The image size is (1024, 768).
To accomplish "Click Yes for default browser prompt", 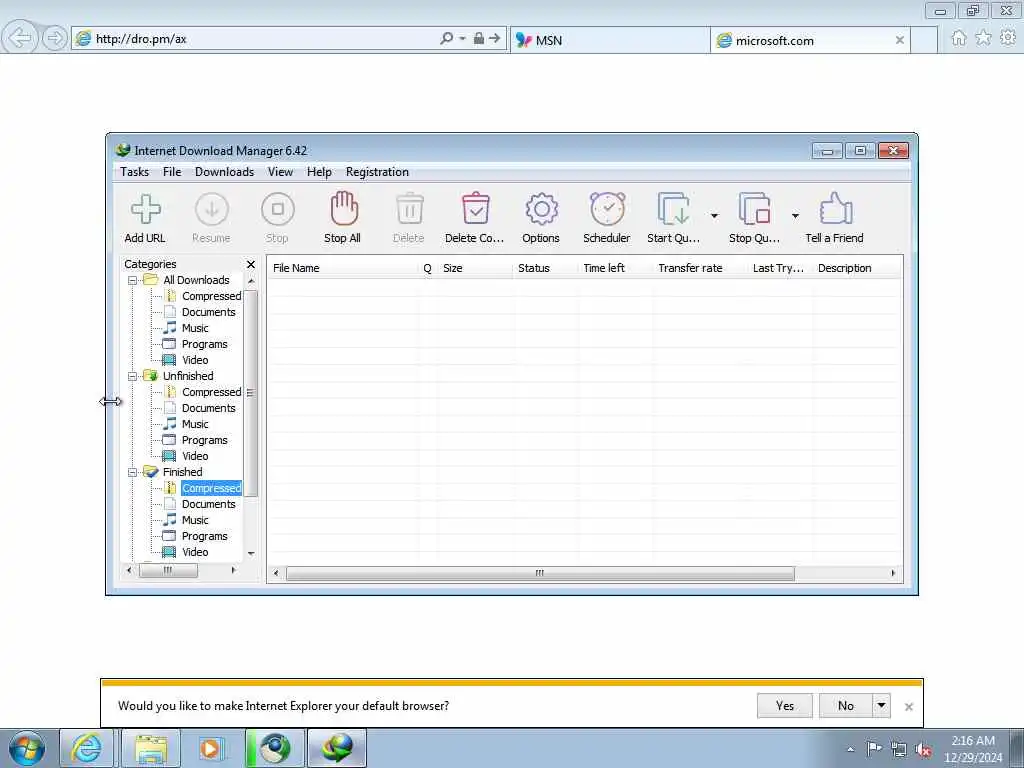I will pos(785,705).
